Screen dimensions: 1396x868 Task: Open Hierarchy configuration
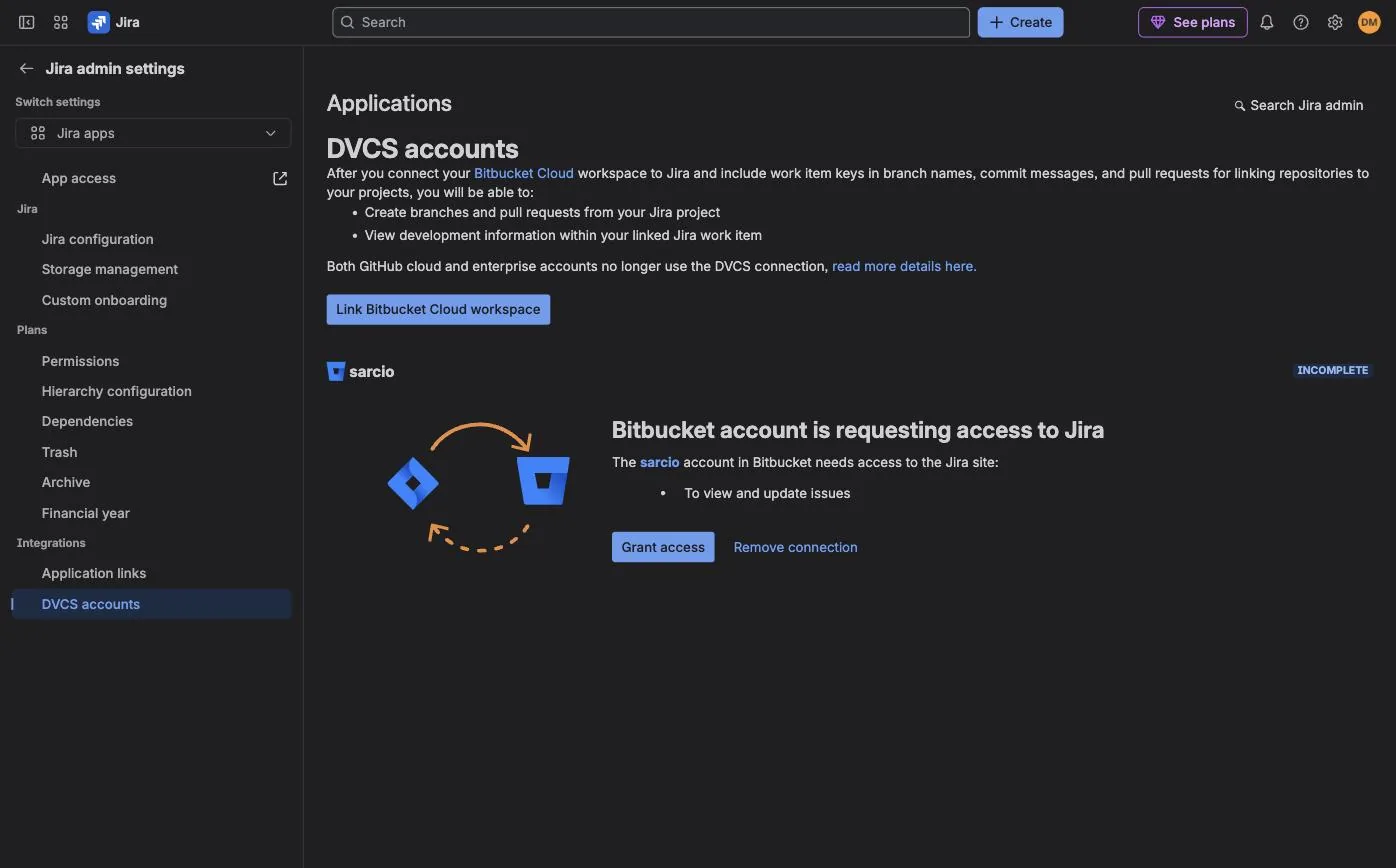coord(116,392)
